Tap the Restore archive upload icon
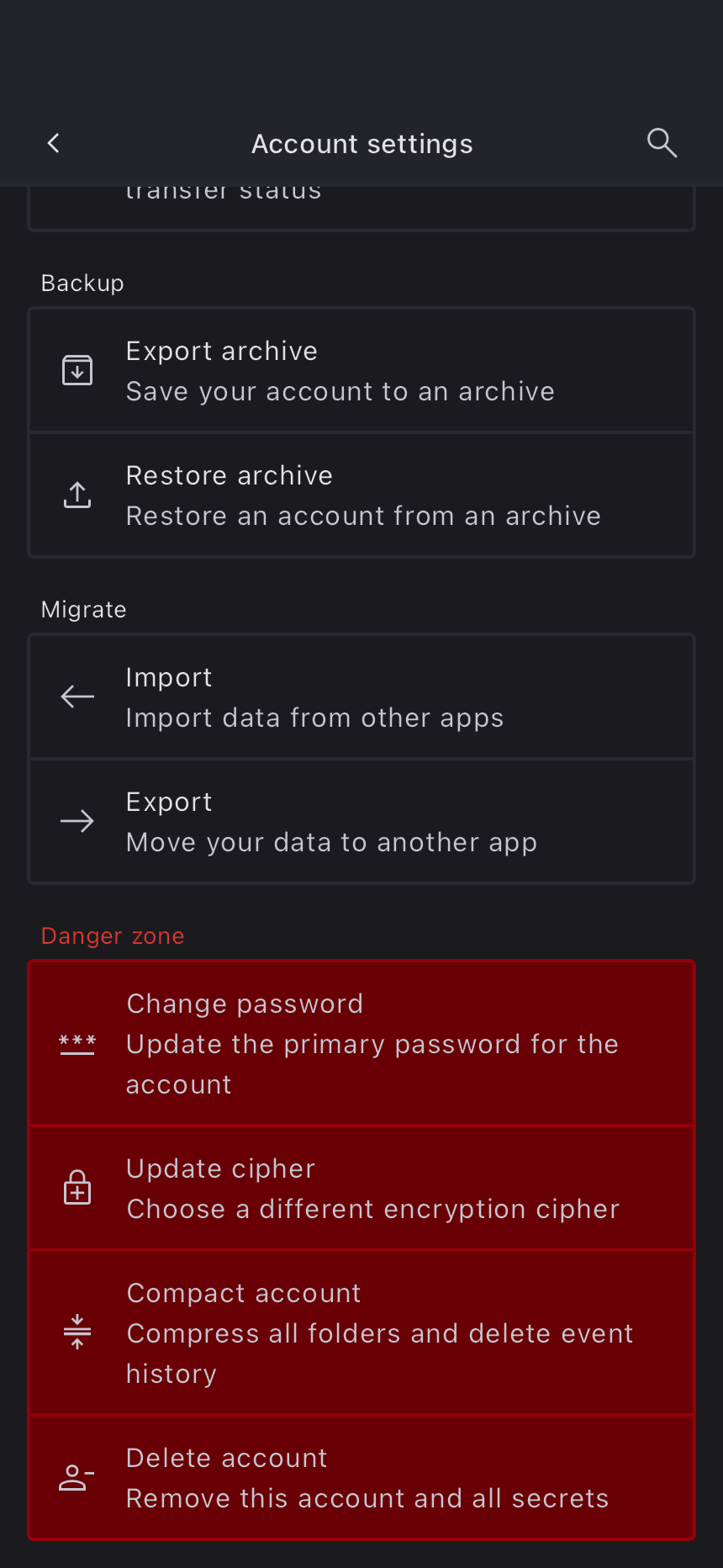This screenshot has height=1568, width=723. tap(77, 495)
